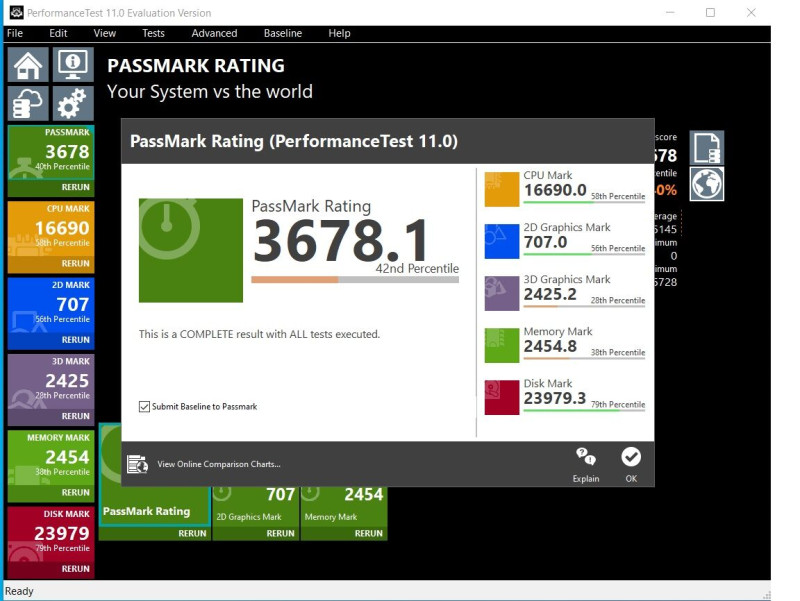Rerun the CPU Mark test in sidebar

pyautogui.click(x=76, y=263)
